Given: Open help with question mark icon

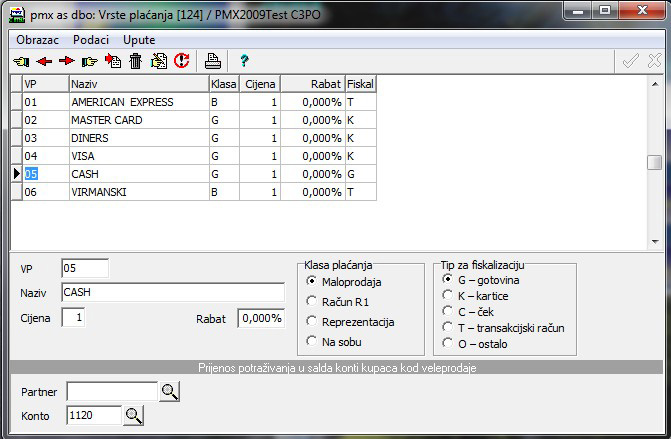Looking at the screenshot, I should [244, 61].
